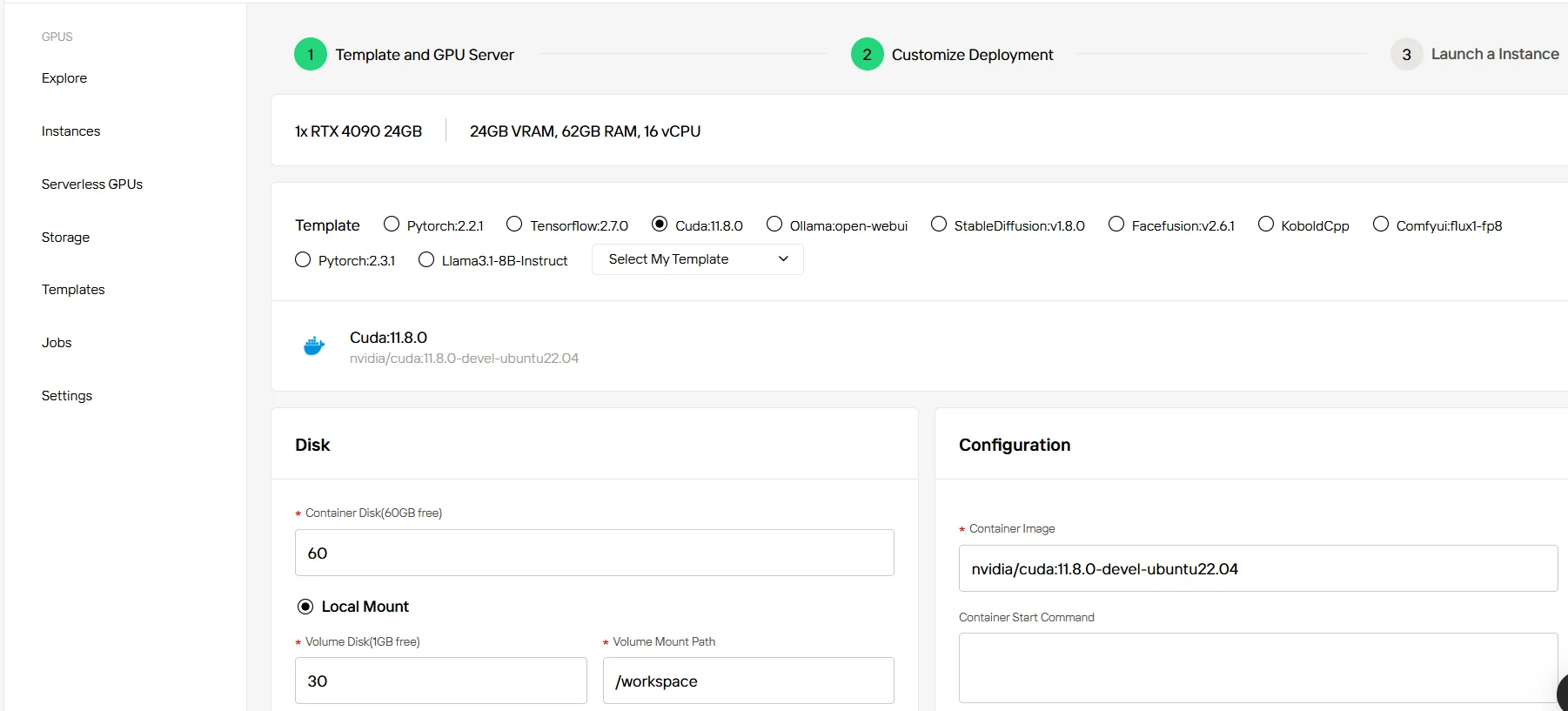Viewport: 1568px width, 711px height.
Task: Click the Volume Disk field showing 30
Action: point(441,681)
